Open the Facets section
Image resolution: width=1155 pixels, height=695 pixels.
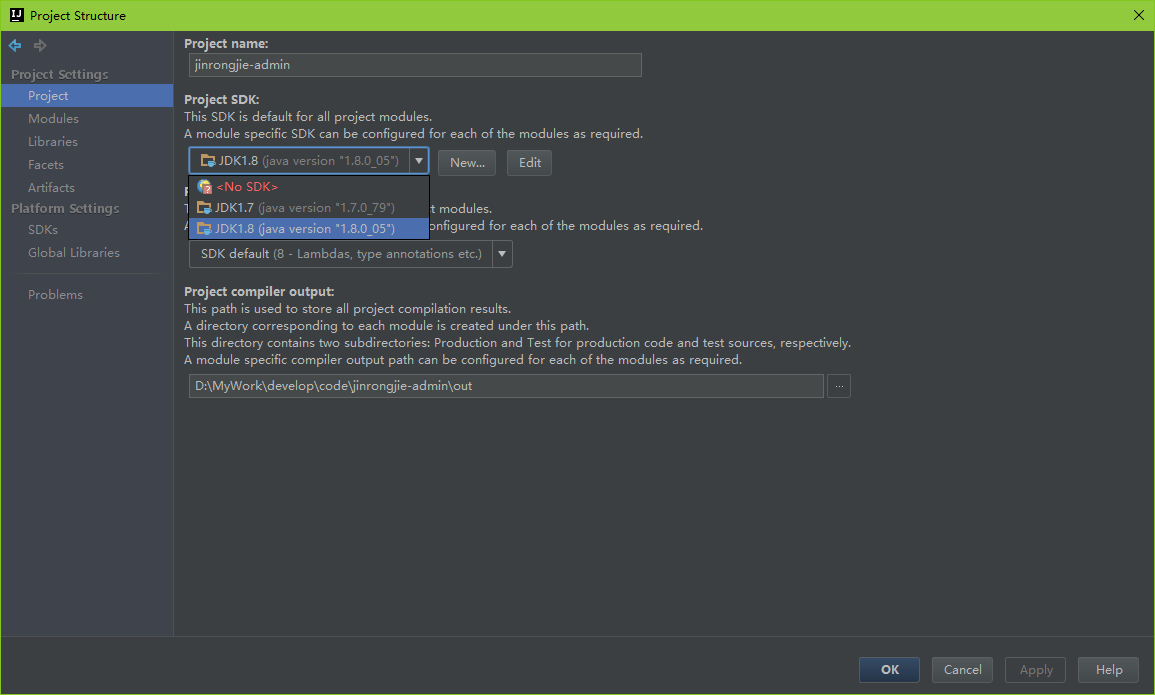pyautogui.click(x=46, y=165)
